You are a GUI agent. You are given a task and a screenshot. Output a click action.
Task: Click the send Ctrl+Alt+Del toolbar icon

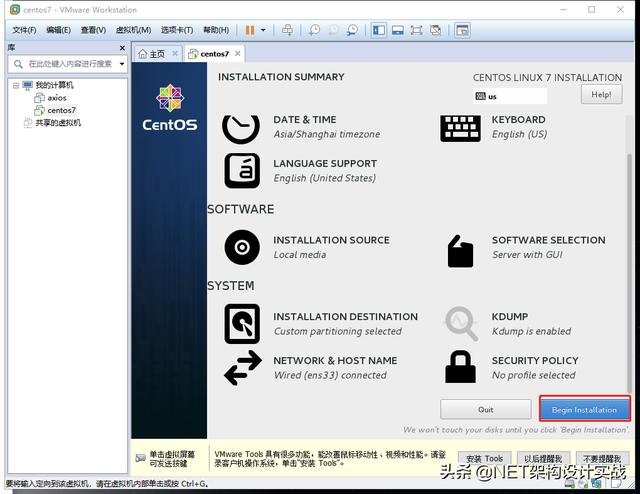[x=287, y=30]
